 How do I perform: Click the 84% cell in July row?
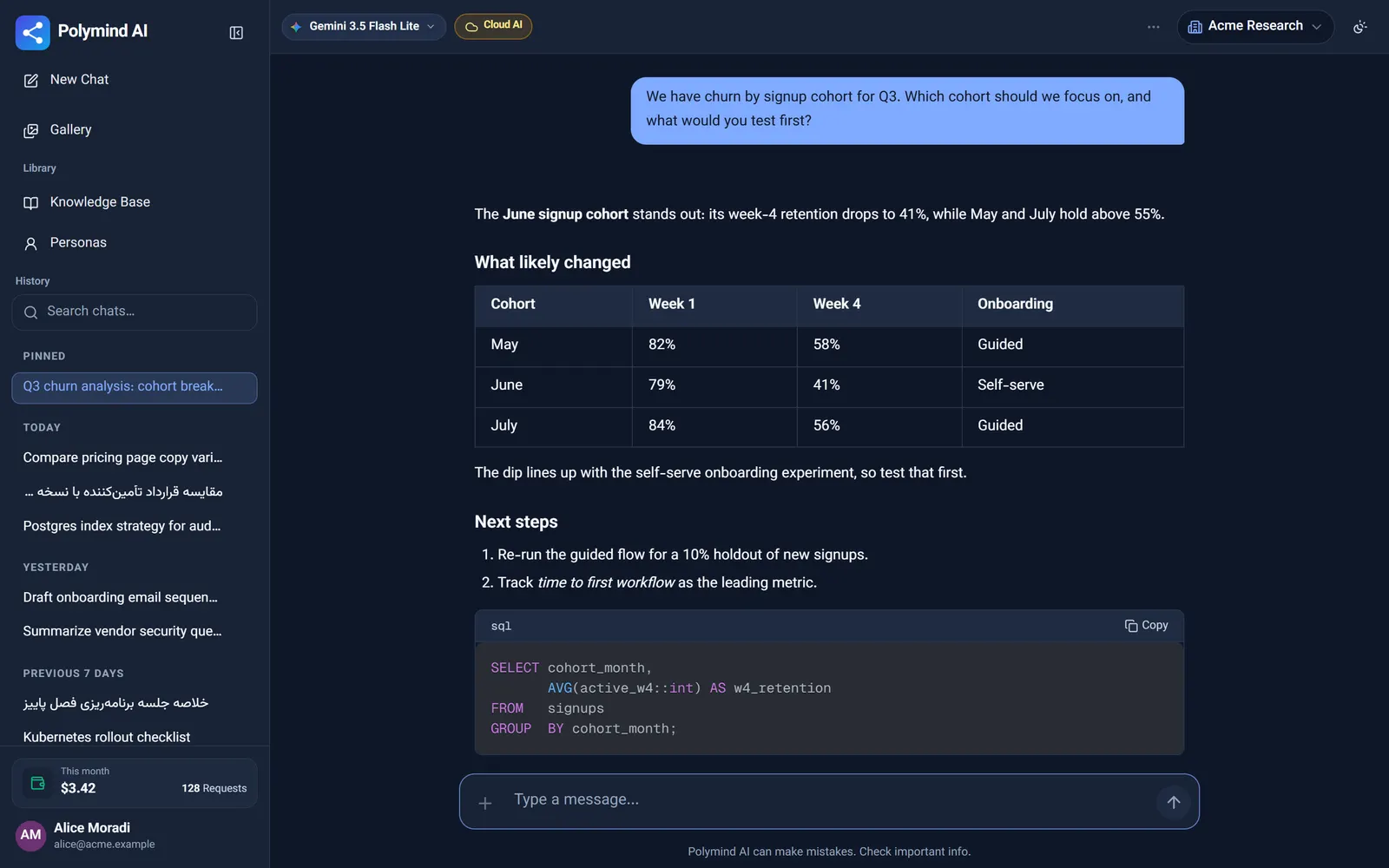(x=714, y=426)
